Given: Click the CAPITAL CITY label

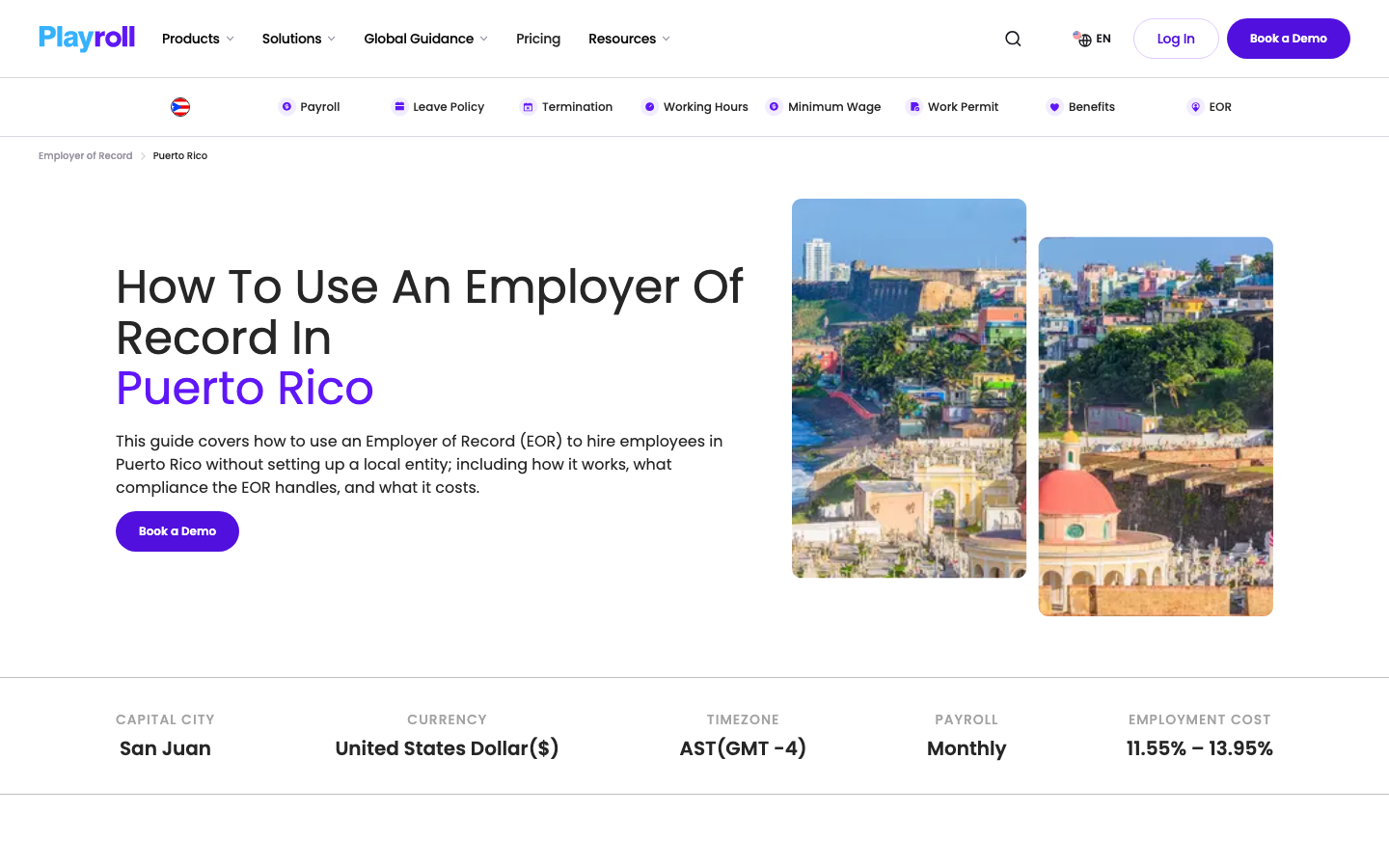Looking at the screenshot, I should click(x=165, y=719).
